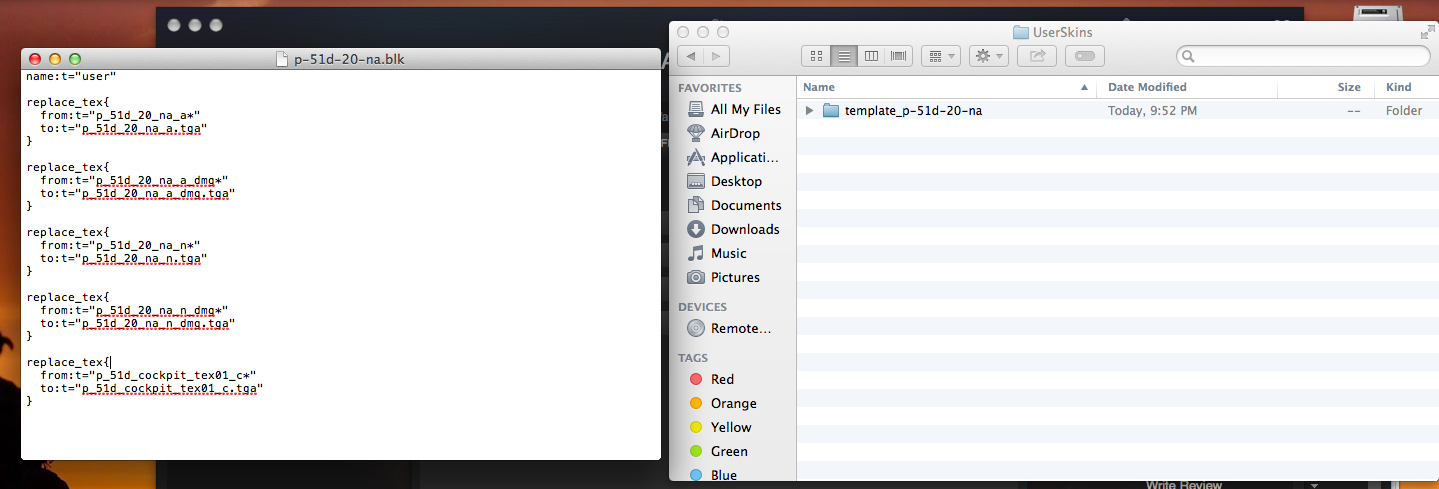Screen dimensions: 1439x489
Task: Switch Finder to list view
Action: (x=843, y=56)
